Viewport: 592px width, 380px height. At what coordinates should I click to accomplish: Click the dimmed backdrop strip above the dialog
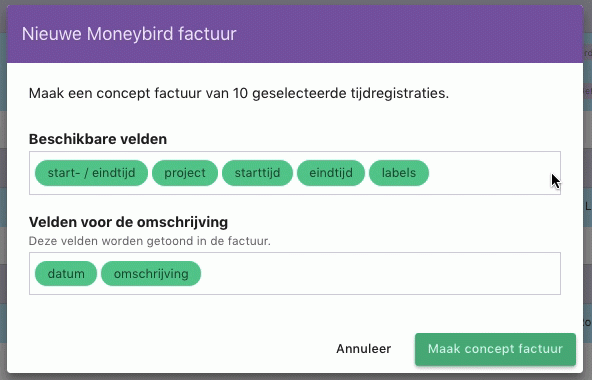coord(296,2)
